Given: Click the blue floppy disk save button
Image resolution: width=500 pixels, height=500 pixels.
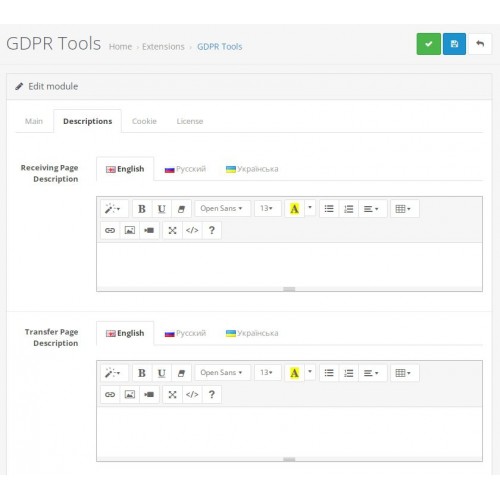Looking at the screenshot, I should tap(454, 44).
